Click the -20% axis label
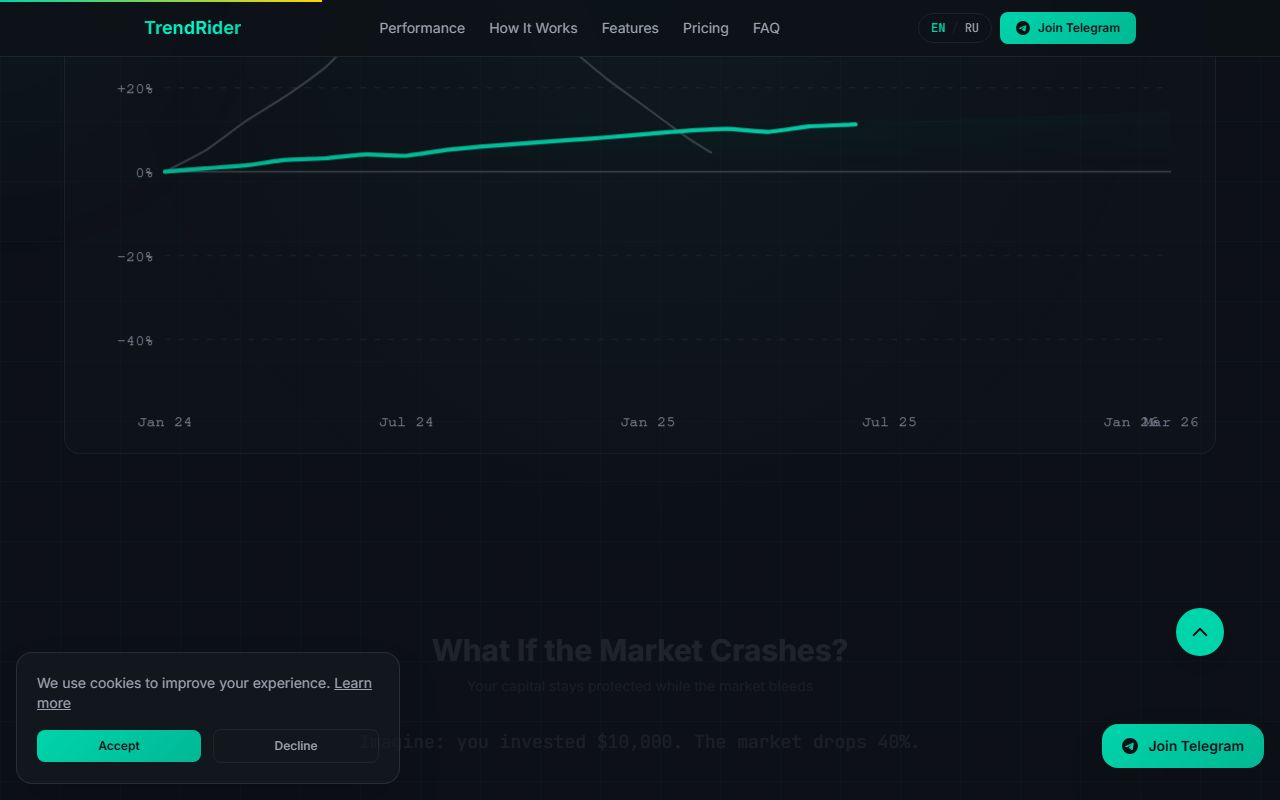 [135, 257]
